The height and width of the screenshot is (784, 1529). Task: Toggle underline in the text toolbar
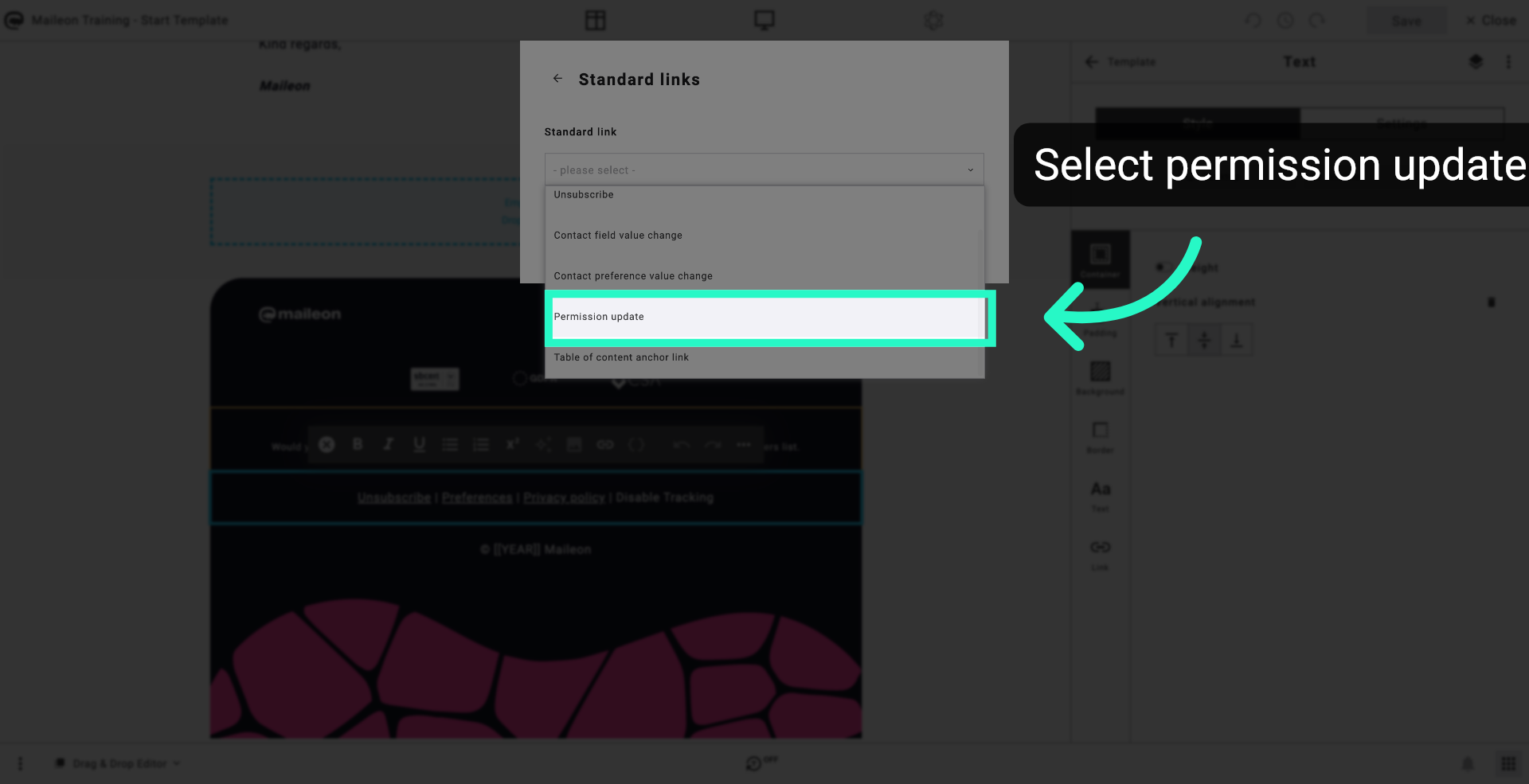coord(420,444)
